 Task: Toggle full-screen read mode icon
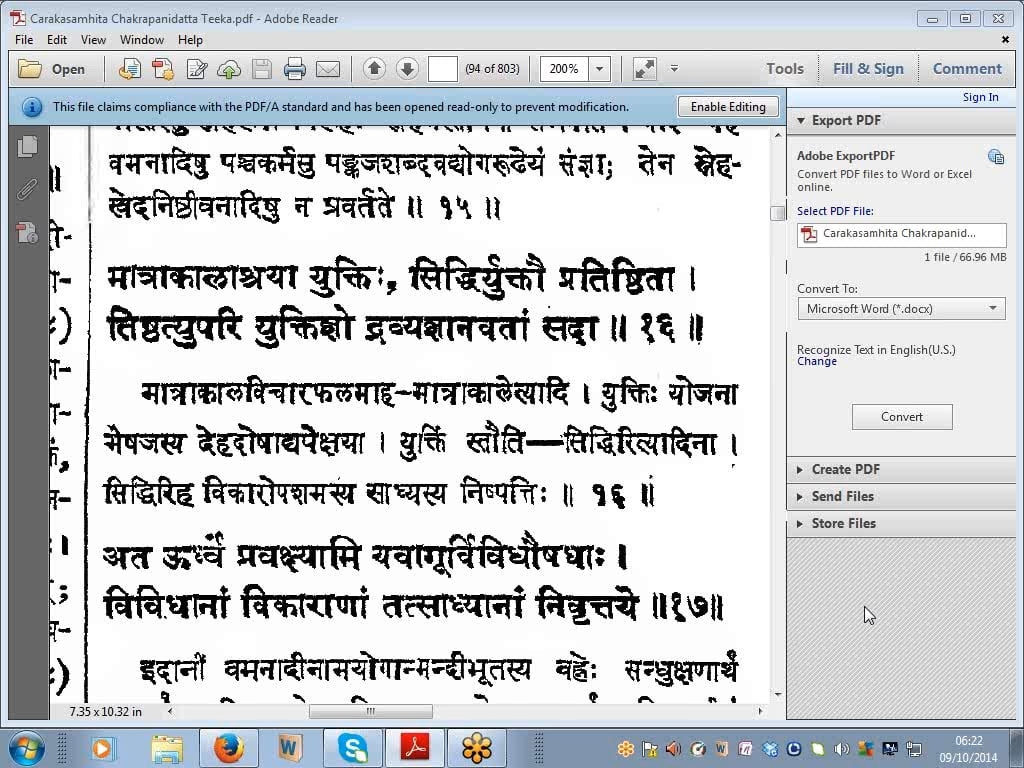click(645, 69)
